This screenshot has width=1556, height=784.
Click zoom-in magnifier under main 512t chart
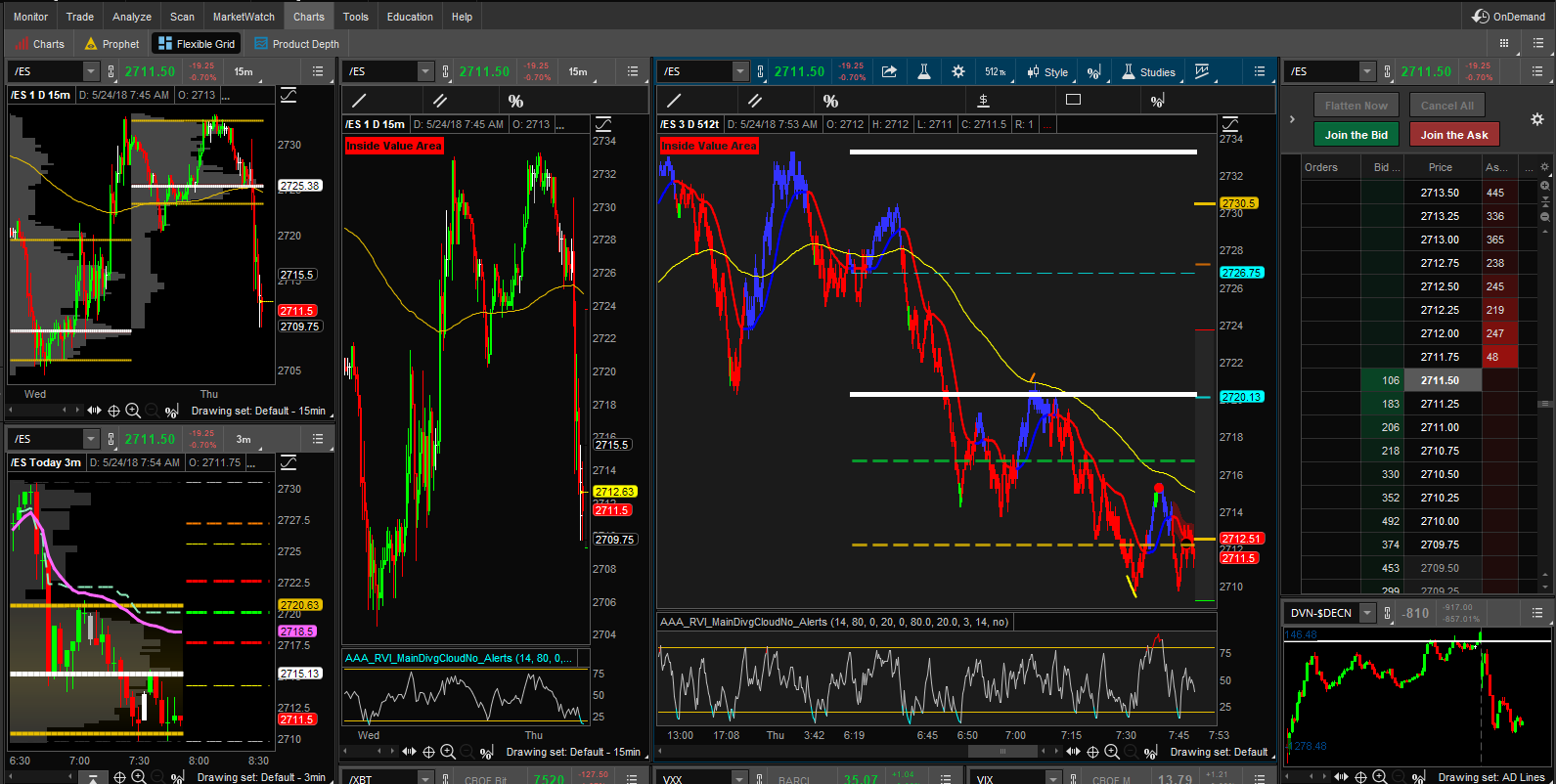[x=1112, y=752]
